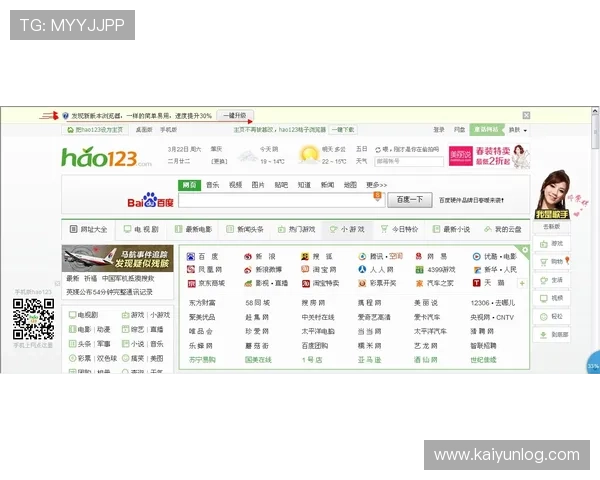600x480 pixels.
Task: Click the email account input field
Action: pos(409,161)
